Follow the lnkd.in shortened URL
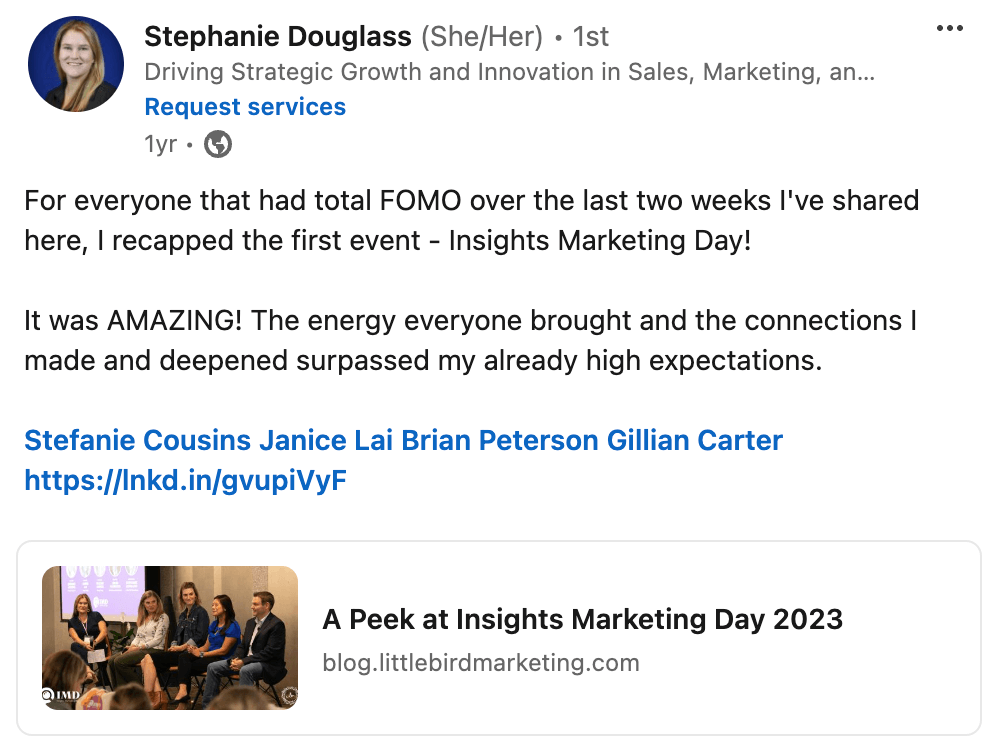The height and width of the screenshot is (748, 1002). [185, 481]
